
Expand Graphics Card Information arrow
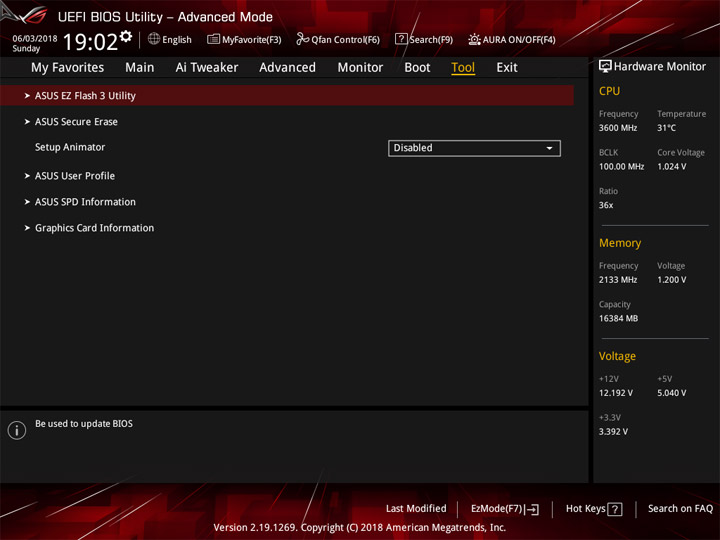coord(27,228)
